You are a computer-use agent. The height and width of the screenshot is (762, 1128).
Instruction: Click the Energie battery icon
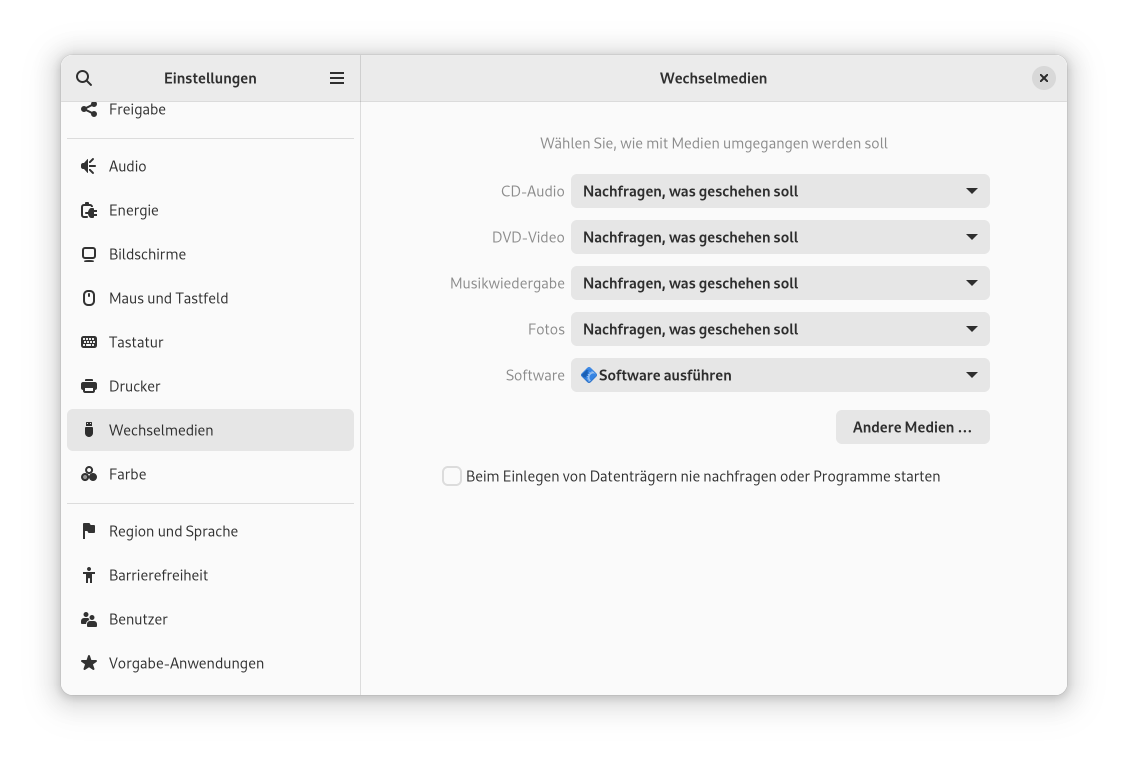tap(89, 210)
